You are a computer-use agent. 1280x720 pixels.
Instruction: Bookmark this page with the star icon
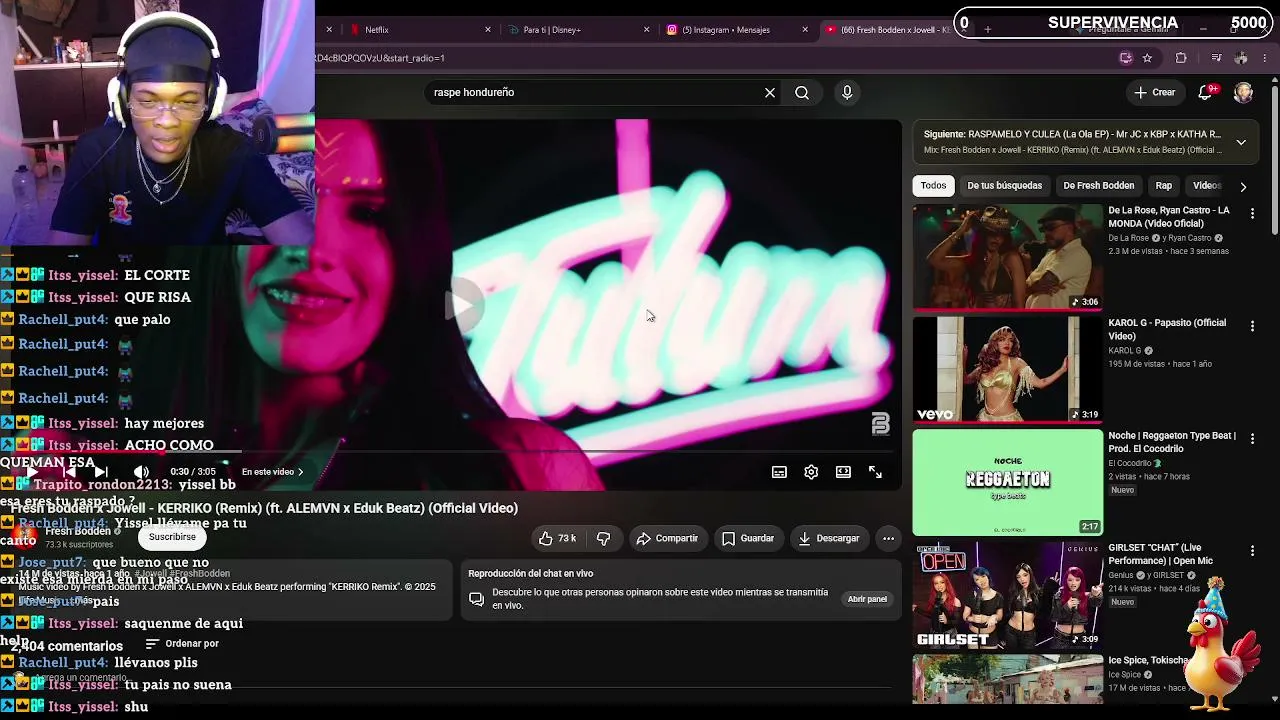pos(1147,58)
